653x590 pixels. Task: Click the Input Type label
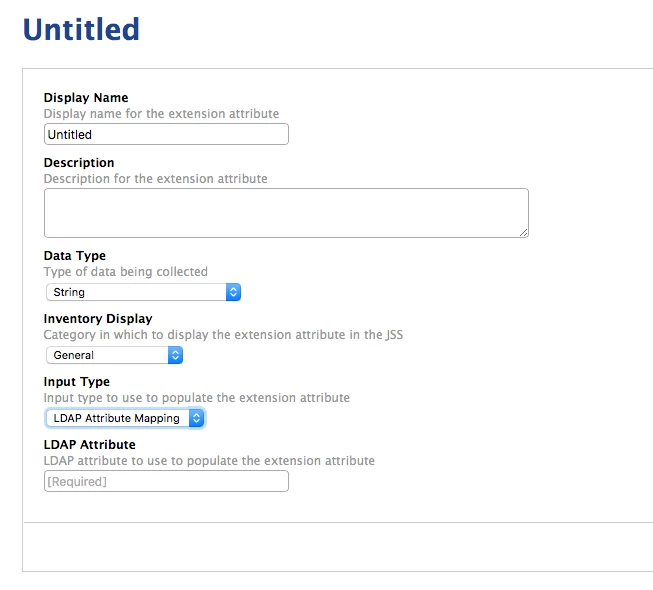(77, 382)
